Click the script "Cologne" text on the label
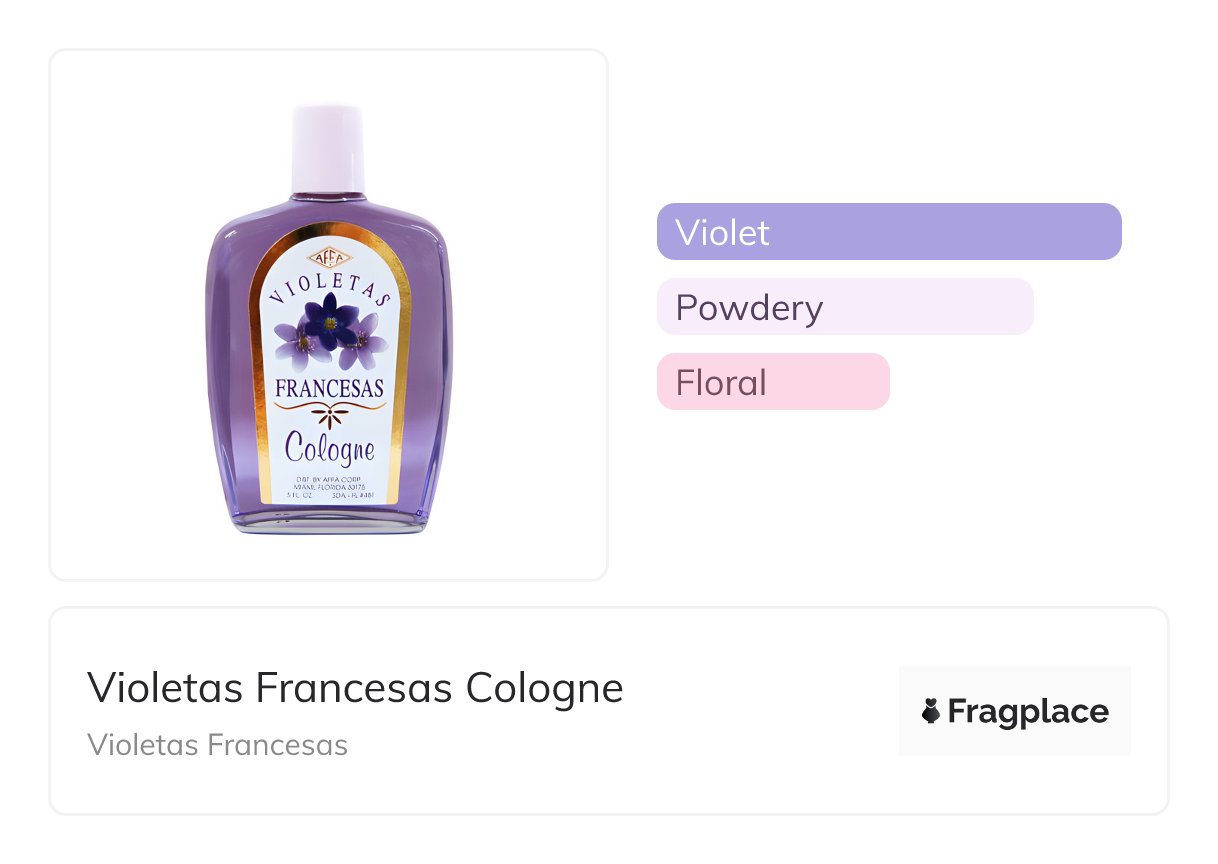Image resolution: width=1218 pixels, height=864 pixels. [x=329, y=449]
